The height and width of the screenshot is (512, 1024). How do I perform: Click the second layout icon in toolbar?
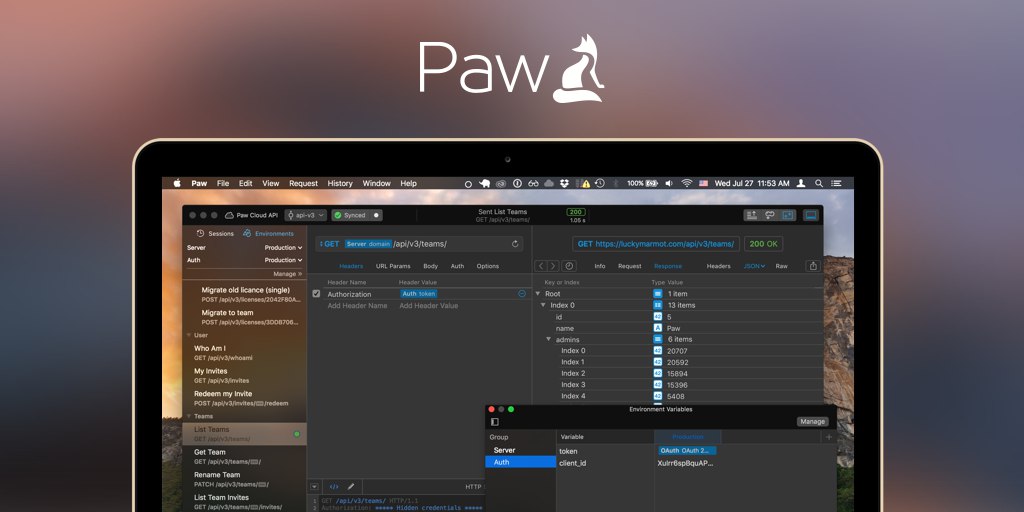(x=770, y=214)
